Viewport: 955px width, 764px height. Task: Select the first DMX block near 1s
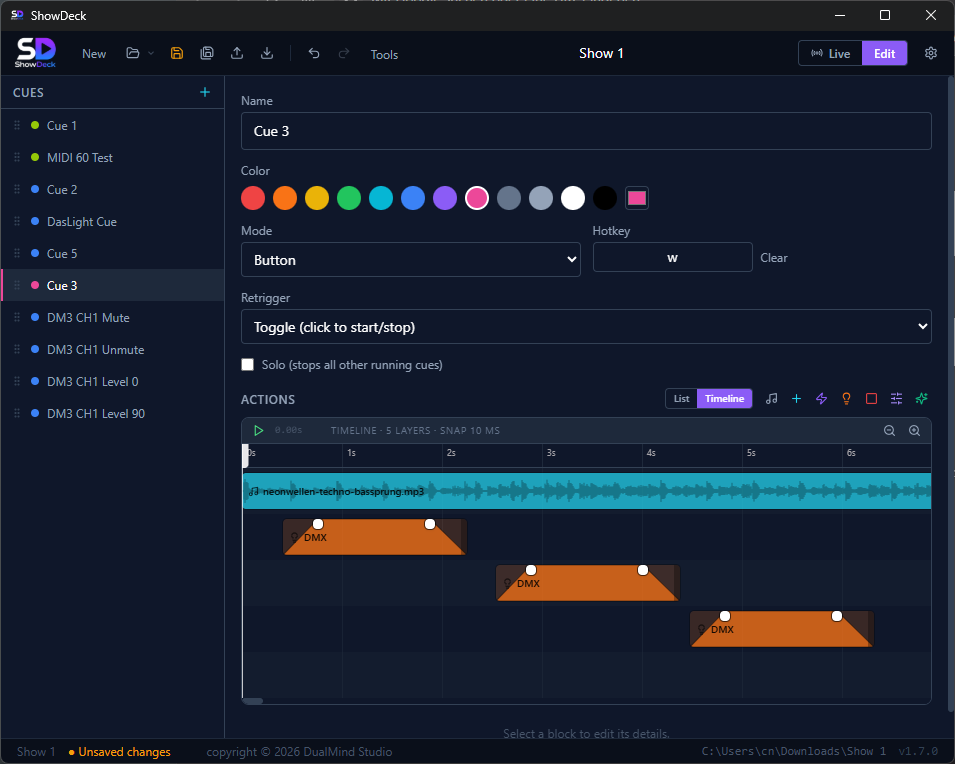coord(375,539)
